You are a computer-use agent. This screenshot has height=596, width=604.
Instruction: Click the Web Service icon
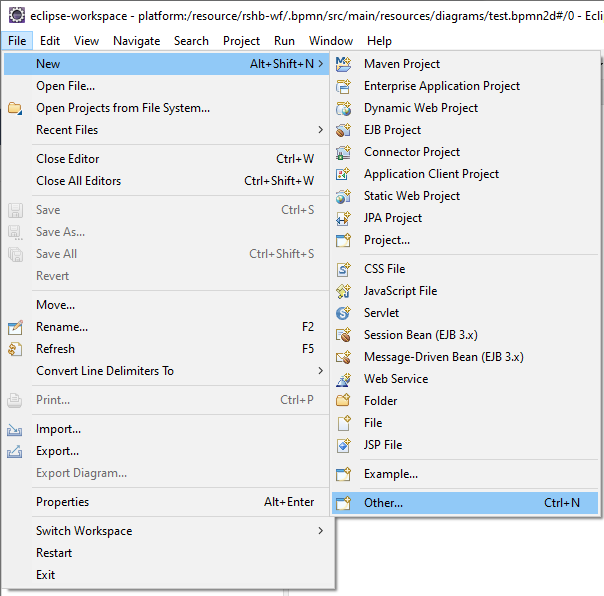pos(343,379)
